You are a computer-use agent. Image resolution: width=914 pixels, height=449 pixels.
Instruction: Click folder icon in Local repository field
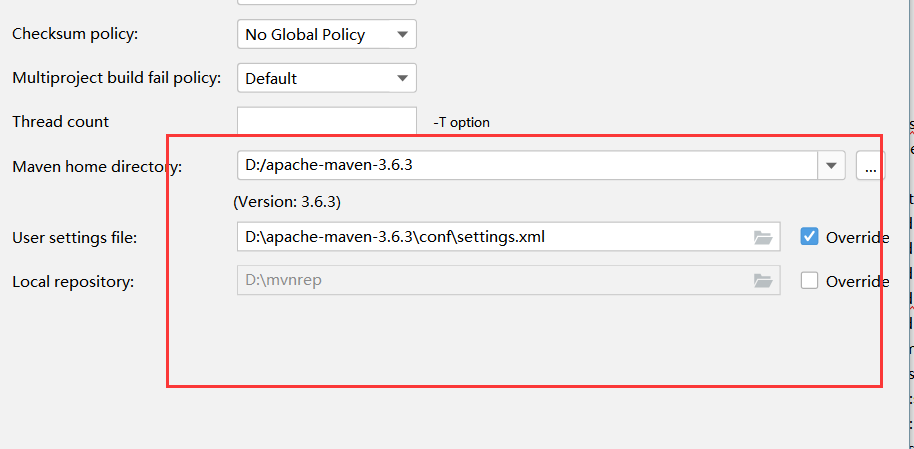(x=763, y=280)
